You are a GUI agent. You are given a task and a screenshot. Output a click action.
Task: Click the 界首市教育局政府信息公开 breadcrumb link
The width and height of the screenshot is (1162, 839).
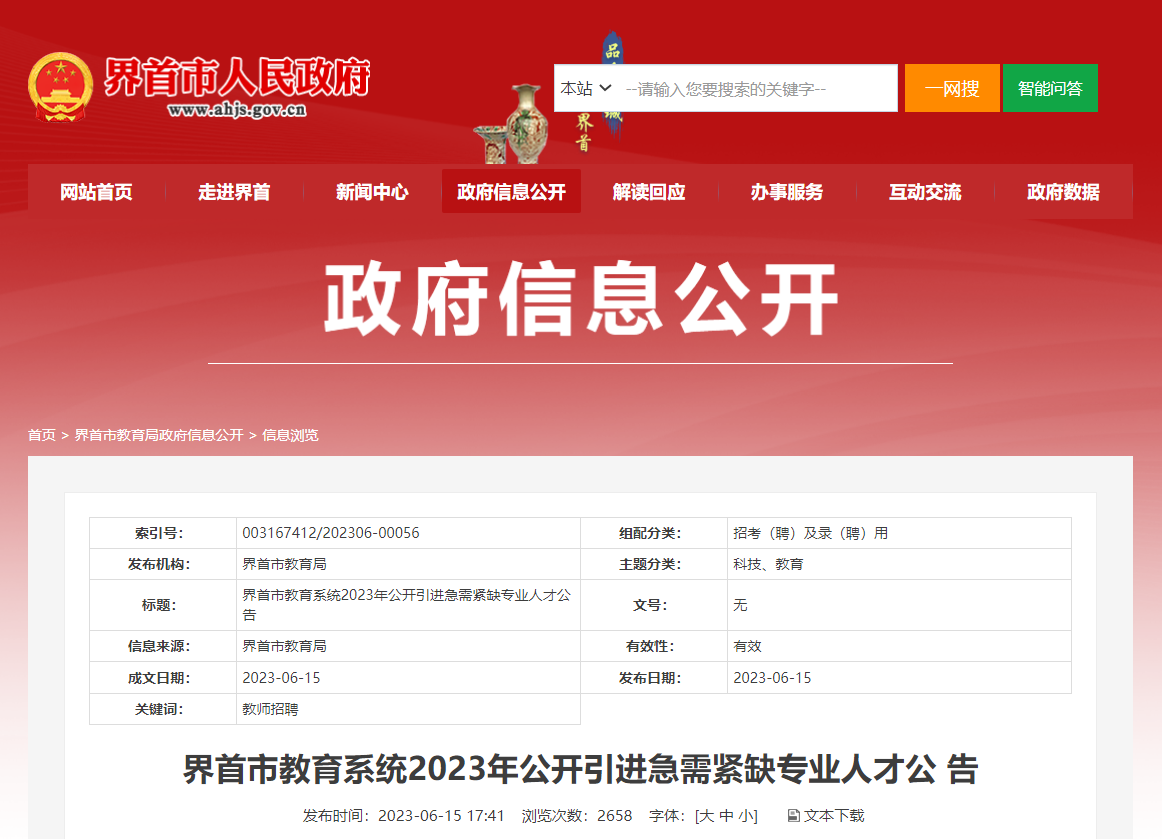click(159, 435)
